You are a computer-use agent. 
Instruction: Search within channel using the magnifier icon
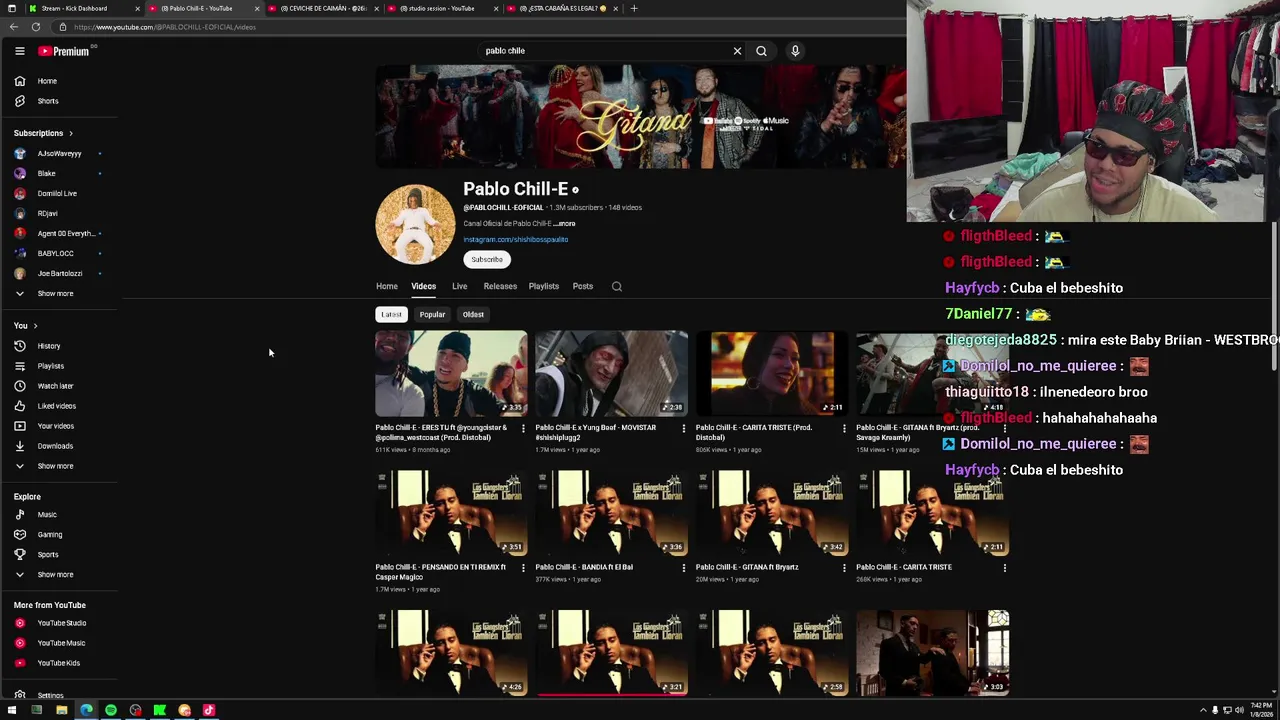[x=617, y=287]
